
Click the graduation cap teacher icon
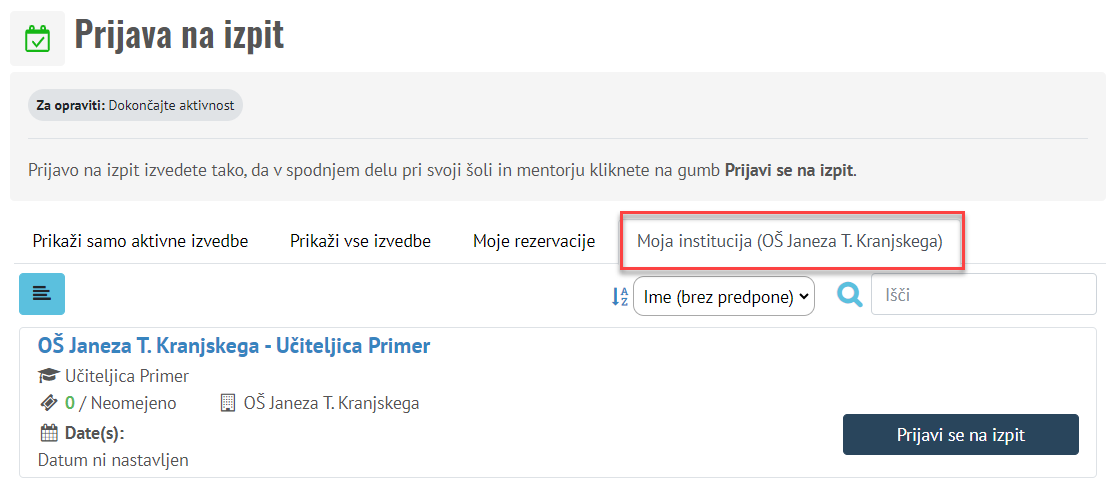[x=48, y=376]
